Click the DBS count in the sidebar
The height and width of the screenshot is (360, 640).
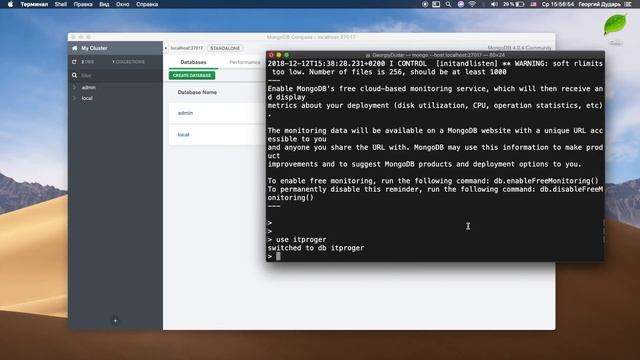87,62
